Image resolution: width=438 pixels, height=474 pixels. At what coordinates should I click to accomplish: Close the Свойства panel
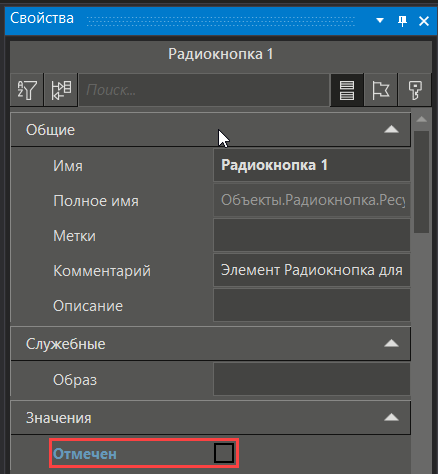point(424,21)
